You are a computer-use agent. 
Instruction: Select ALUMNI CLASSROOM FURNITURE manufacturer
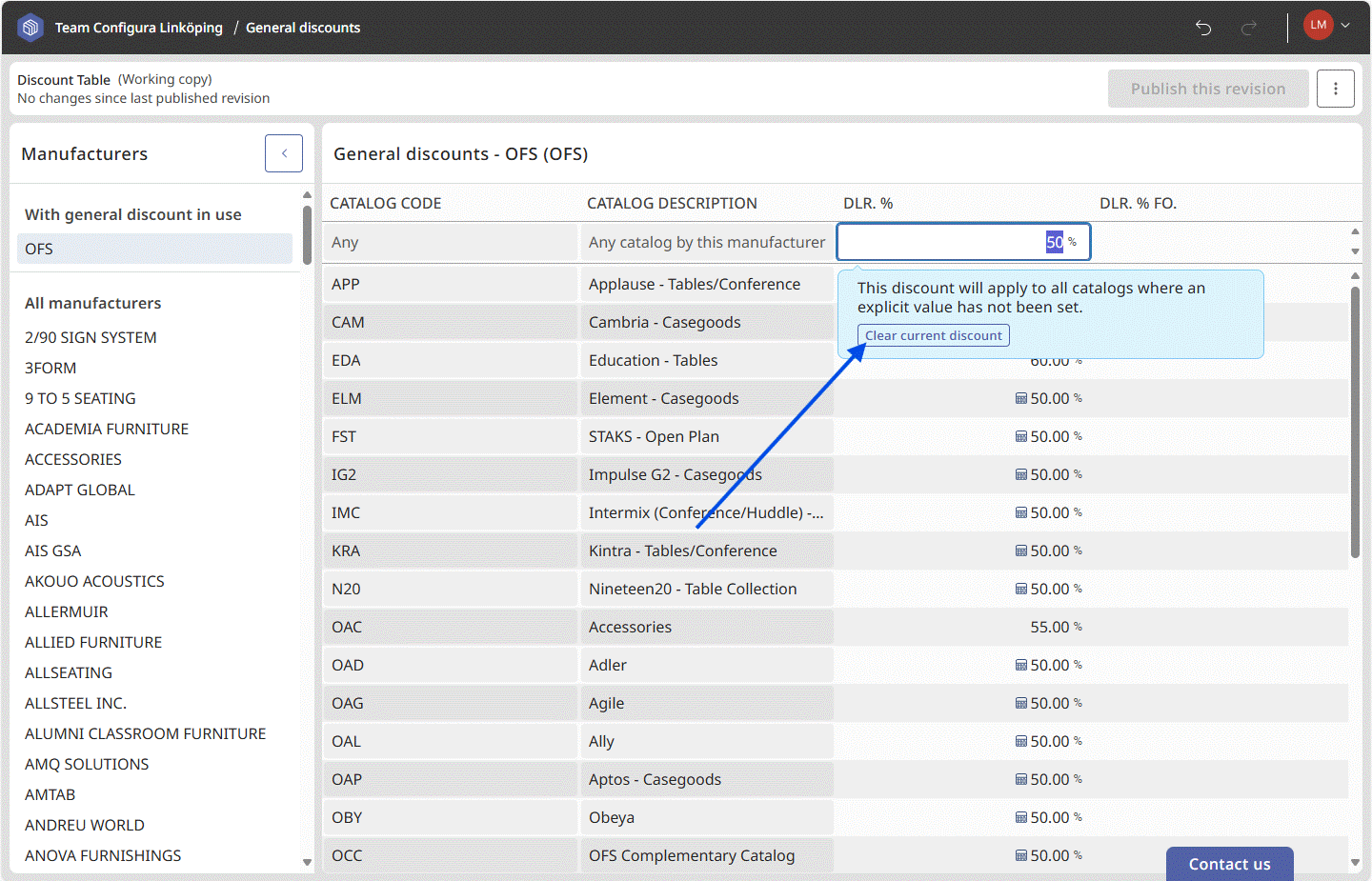pyautogui.click(x=146, y=733)
